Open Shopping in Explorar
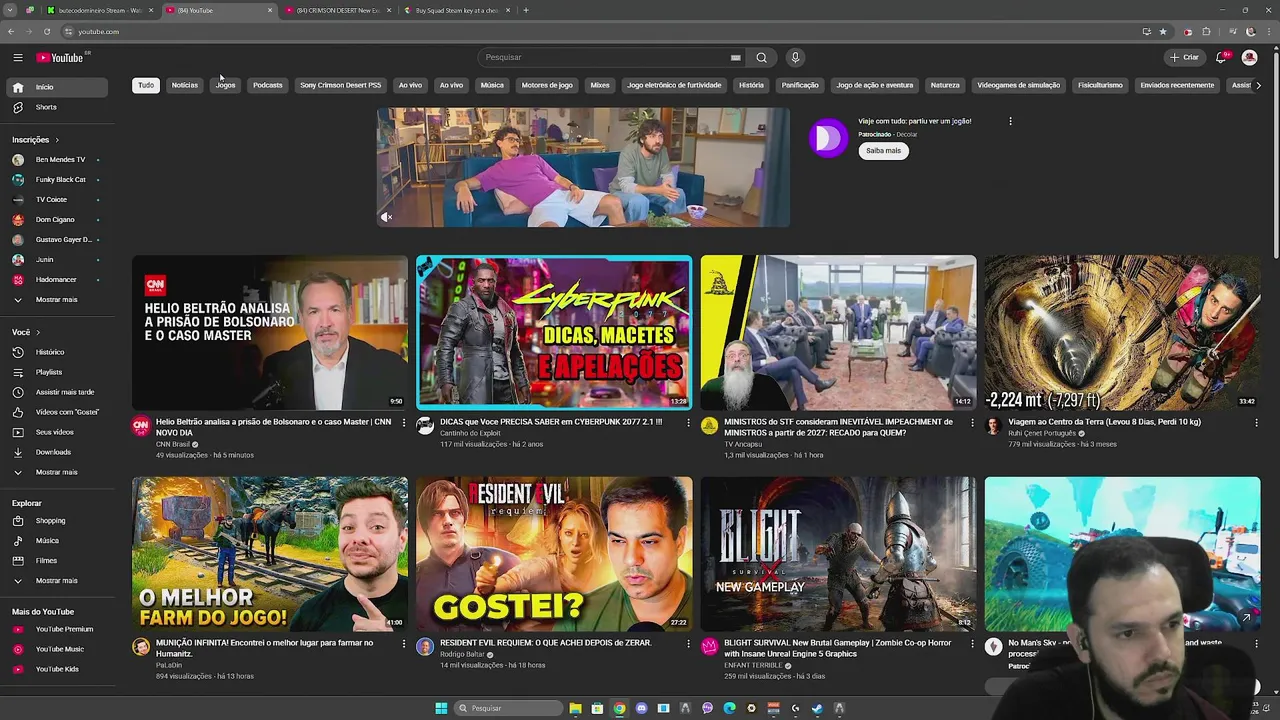 [55, 520]
